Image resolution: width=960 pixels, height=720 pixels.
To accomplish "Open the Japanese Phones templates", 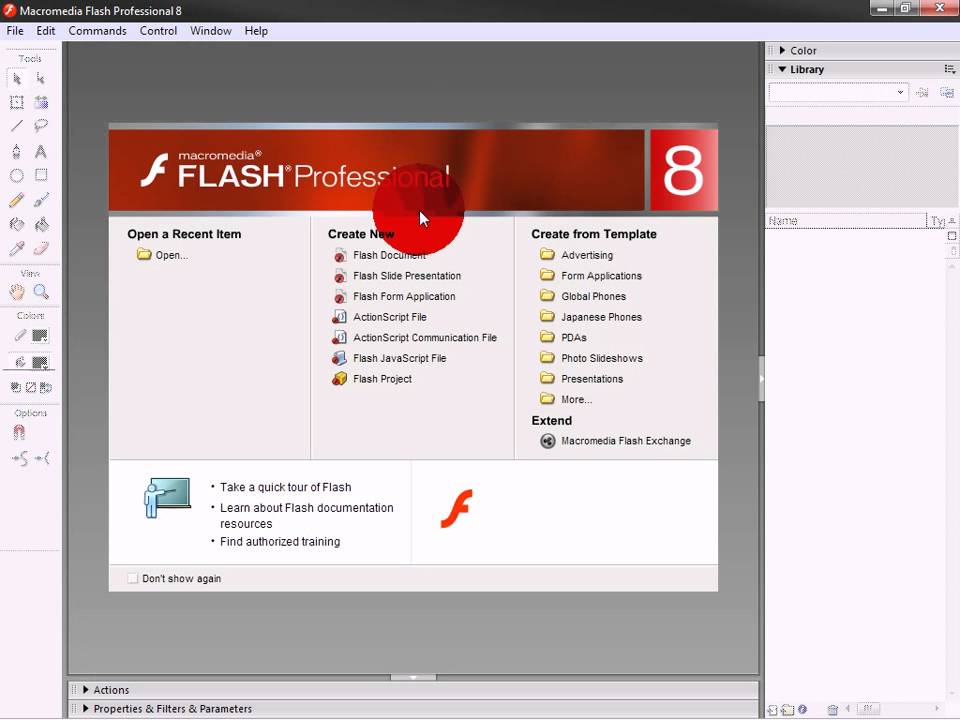I will pos(591,317).
